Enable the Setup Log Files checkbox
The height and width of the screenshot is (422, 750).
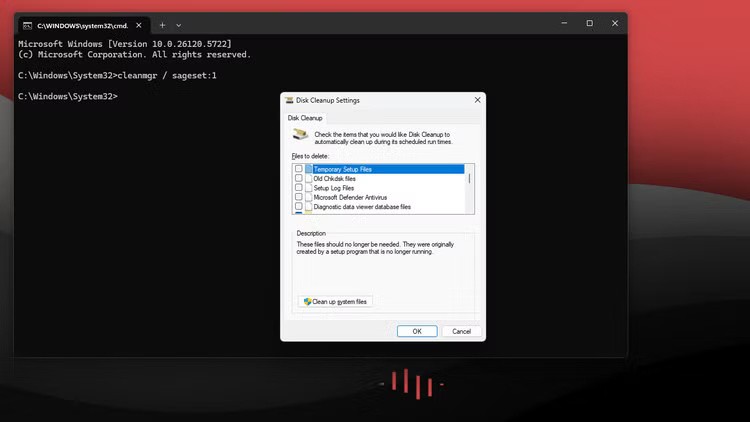(x=298, y=188)
